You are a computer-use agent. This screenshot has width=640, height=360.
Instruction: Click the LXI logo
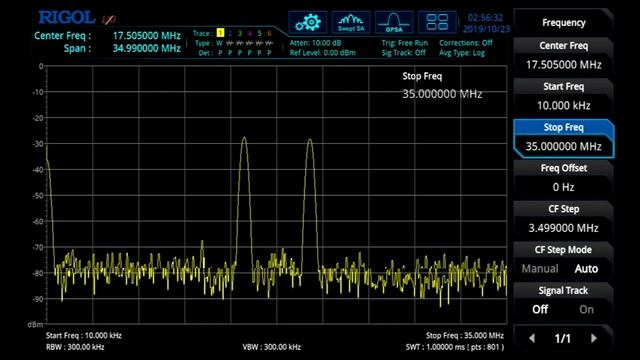[x=109, y=19]
